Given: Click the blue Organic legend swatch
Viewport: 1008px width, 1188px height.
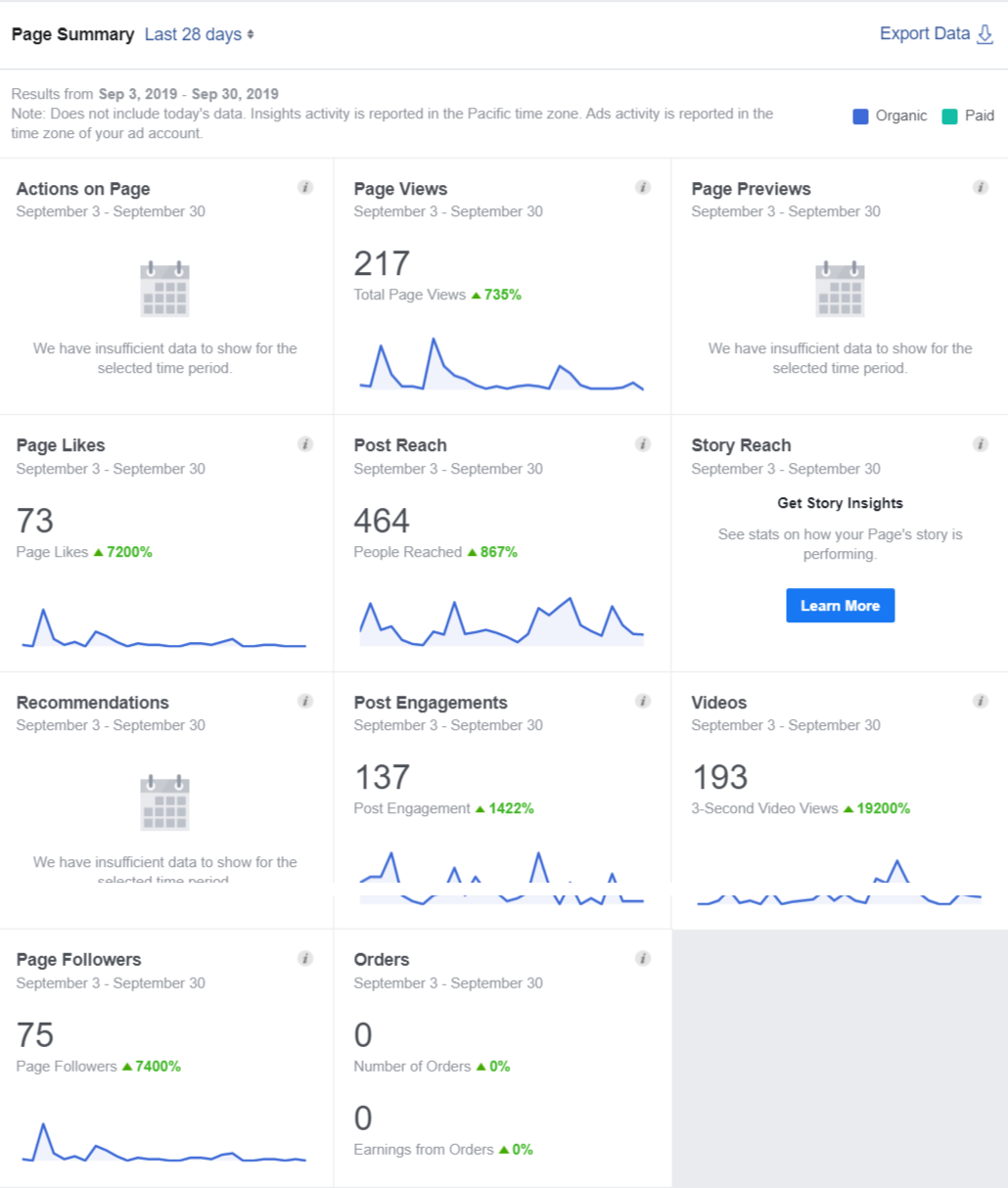Looking at the screenshot, I should [x=861, y=116].
